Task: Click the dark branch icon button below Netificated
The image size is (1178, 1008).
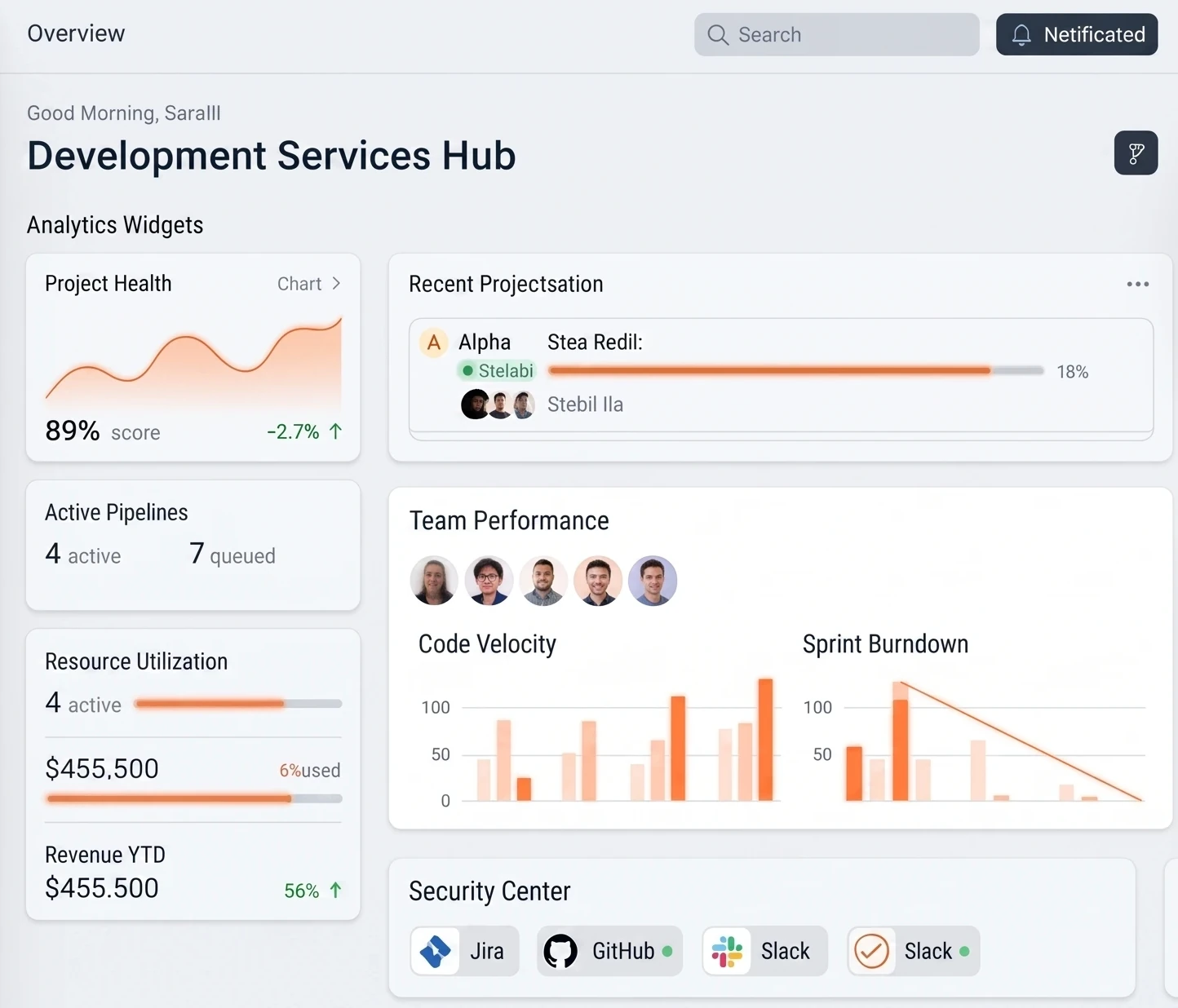Action: 1136,153
